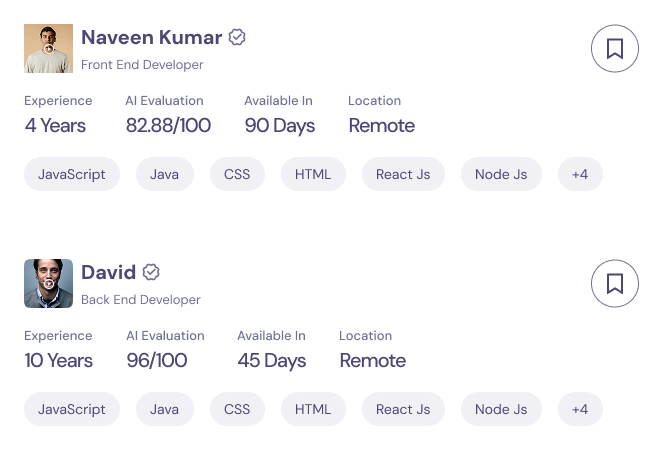
Task: Click David's verified badge icon
Action: tap(151, 272)
